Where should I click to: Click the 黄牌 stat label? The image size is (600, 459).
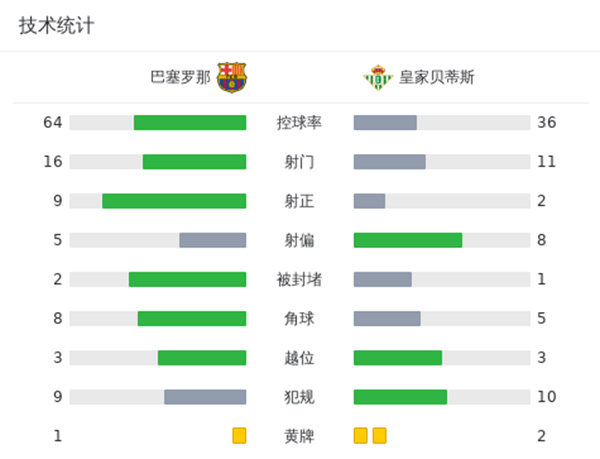(299, 436)
